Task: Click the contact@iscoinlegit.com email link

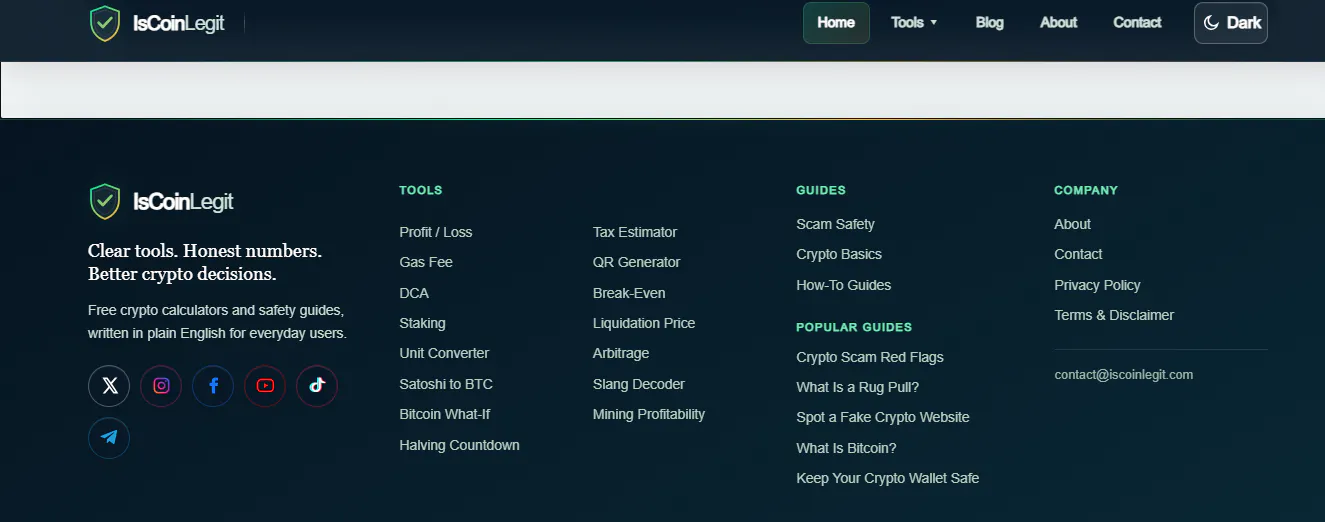Action: coord(1124,375)
